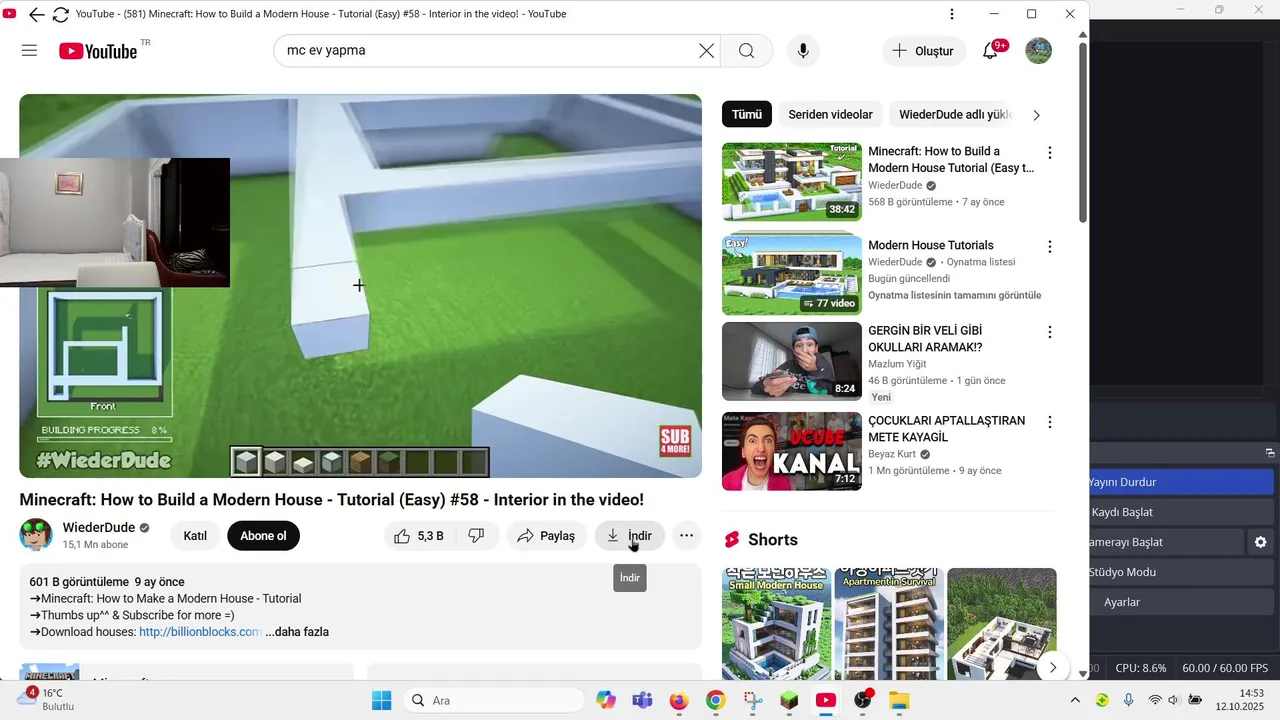This screenshot has width=1280, height=720.
Task: Click the Windows taskbar Ara search box
Action: (494, 700)
